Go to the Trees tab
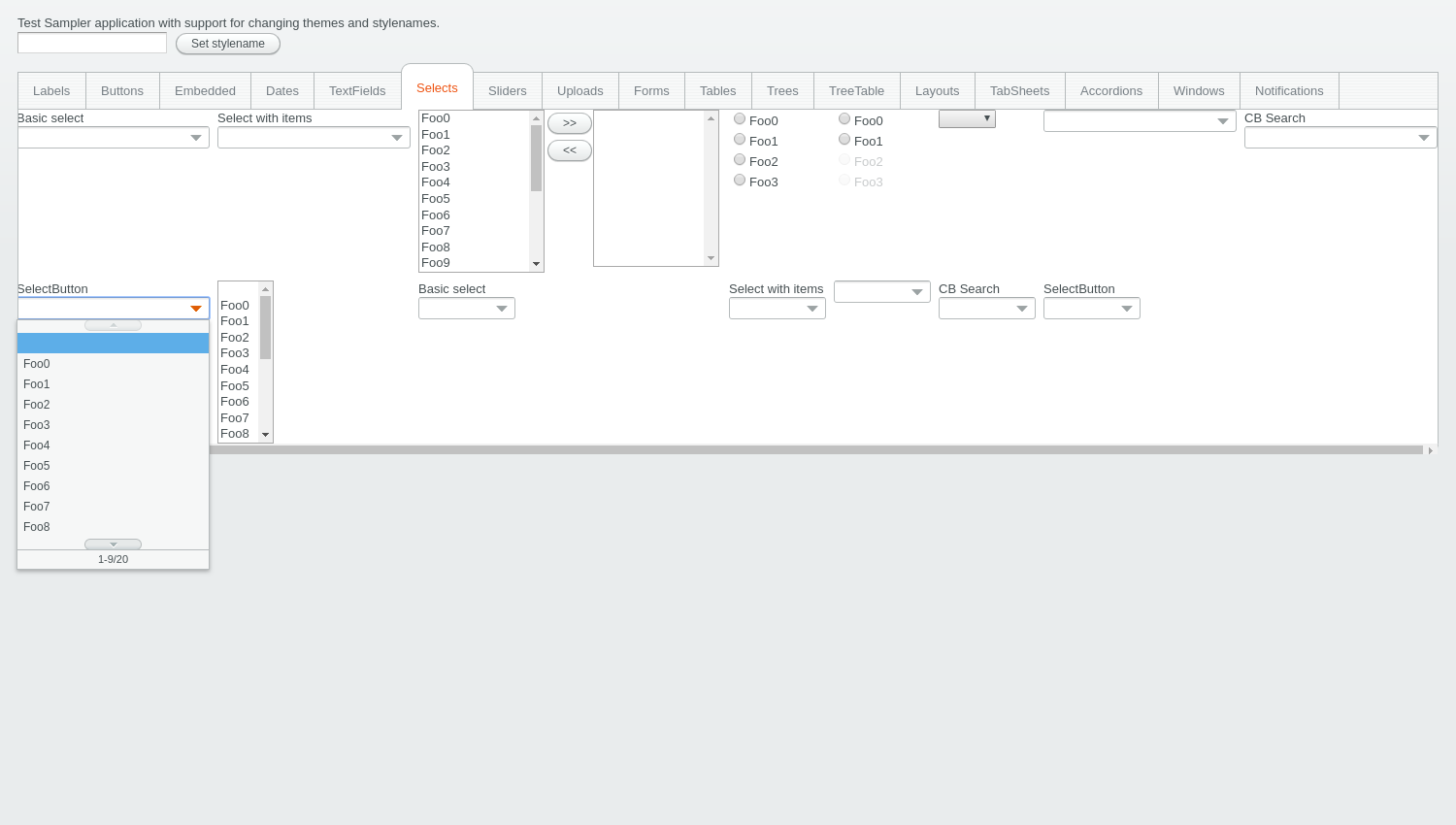1456x825 pixels. tap(782, 91)
